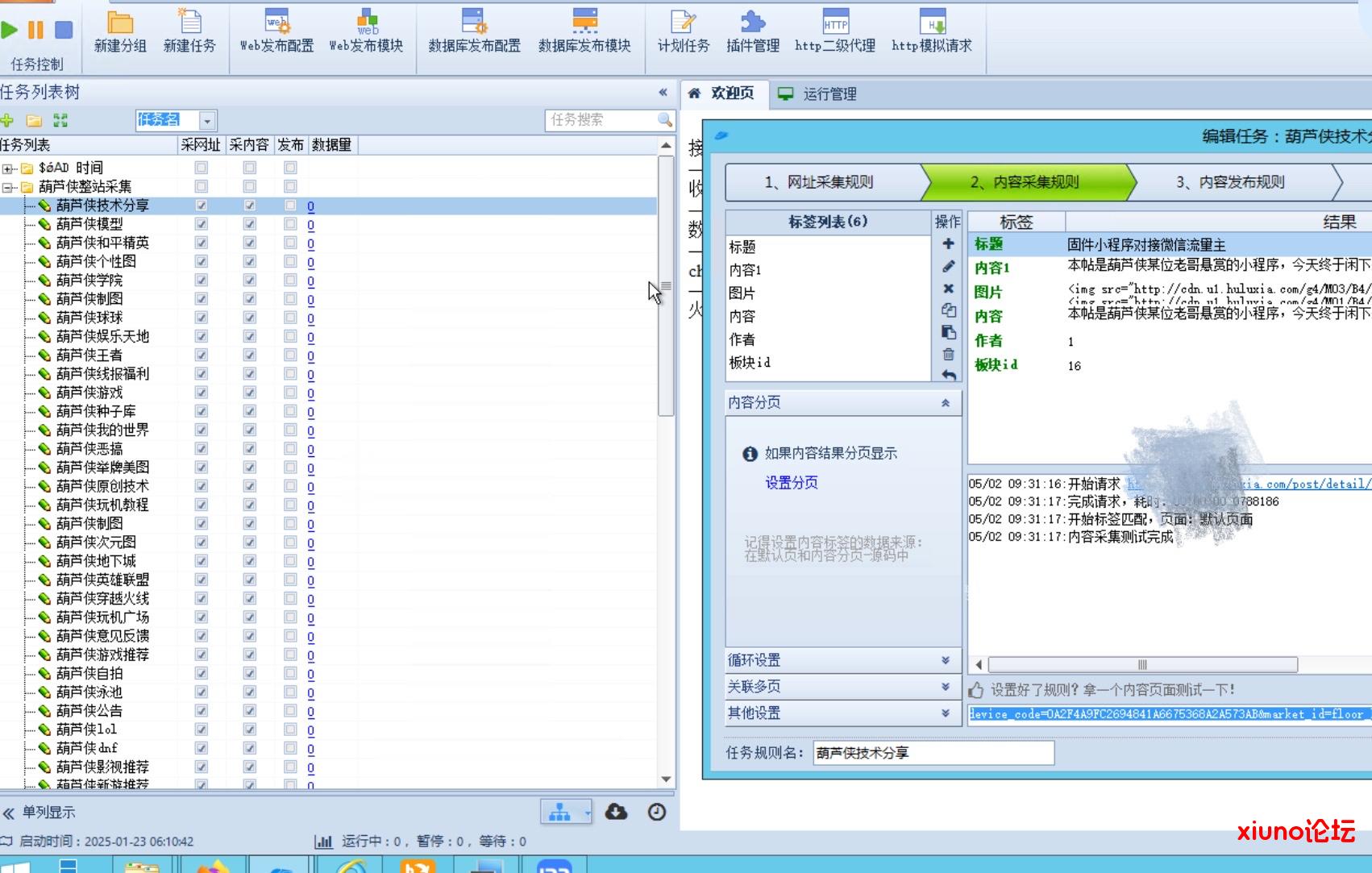Select 内容1 in the label list
The height and width of the screenshot is (873, 1372).
746,270
